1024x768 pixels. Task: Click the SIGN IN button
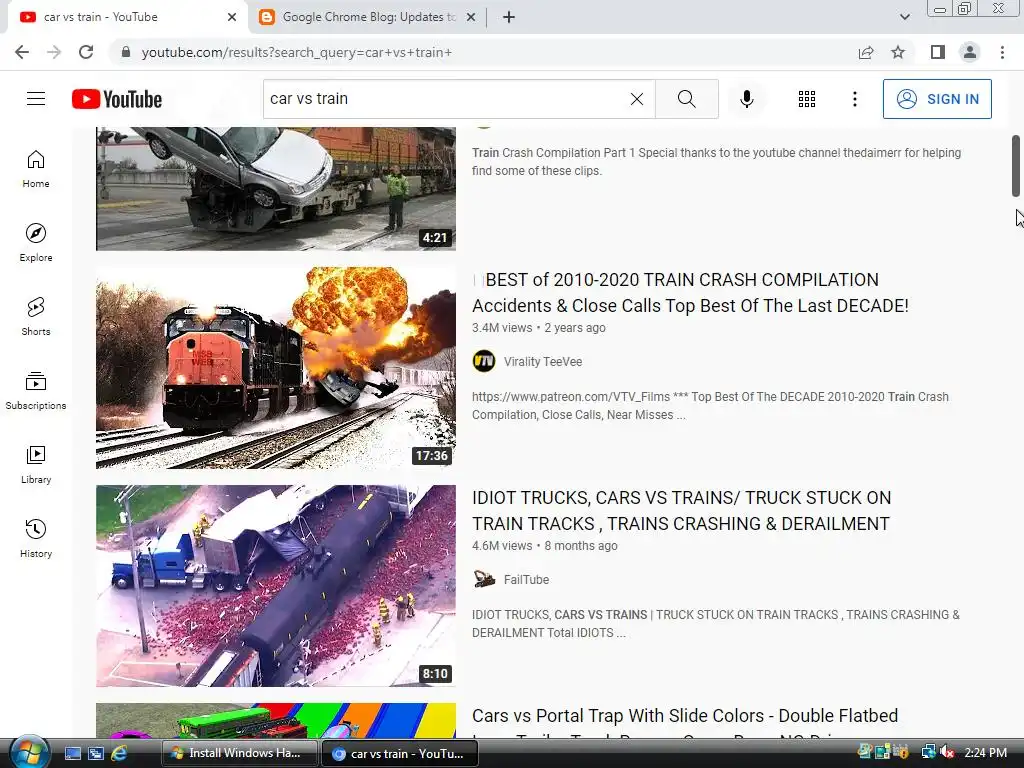(x=936, y=99)
